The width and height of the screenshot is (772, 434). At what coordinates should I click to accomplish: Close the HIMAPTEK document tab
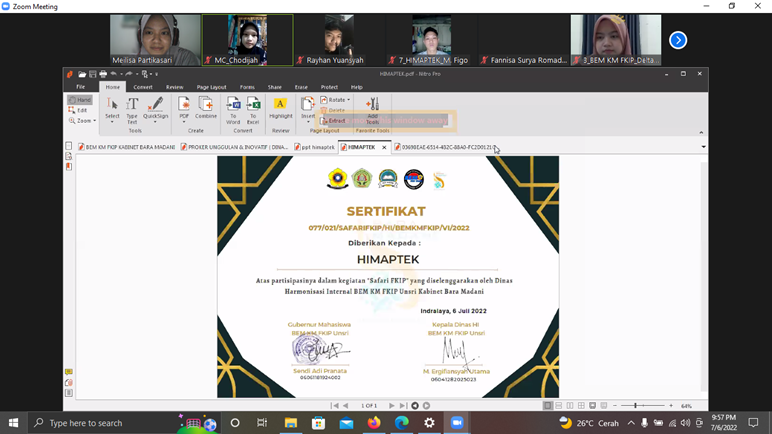tap(384, 147)
